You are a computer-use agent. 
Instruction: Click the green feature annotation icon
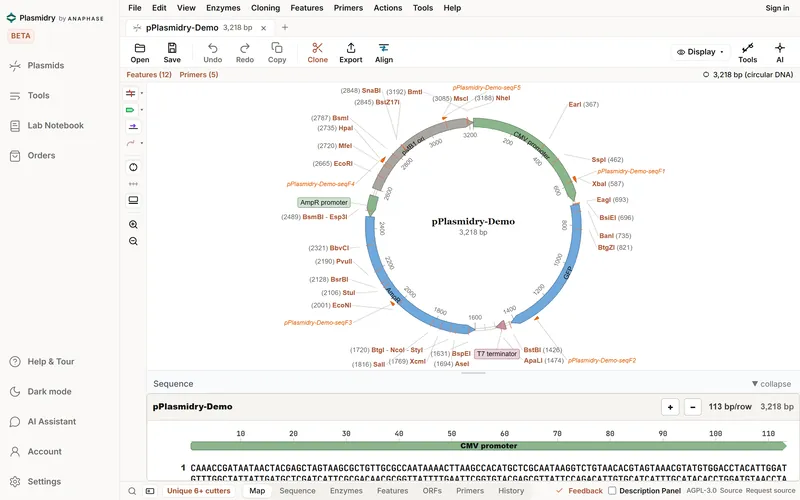coord(131,110)
